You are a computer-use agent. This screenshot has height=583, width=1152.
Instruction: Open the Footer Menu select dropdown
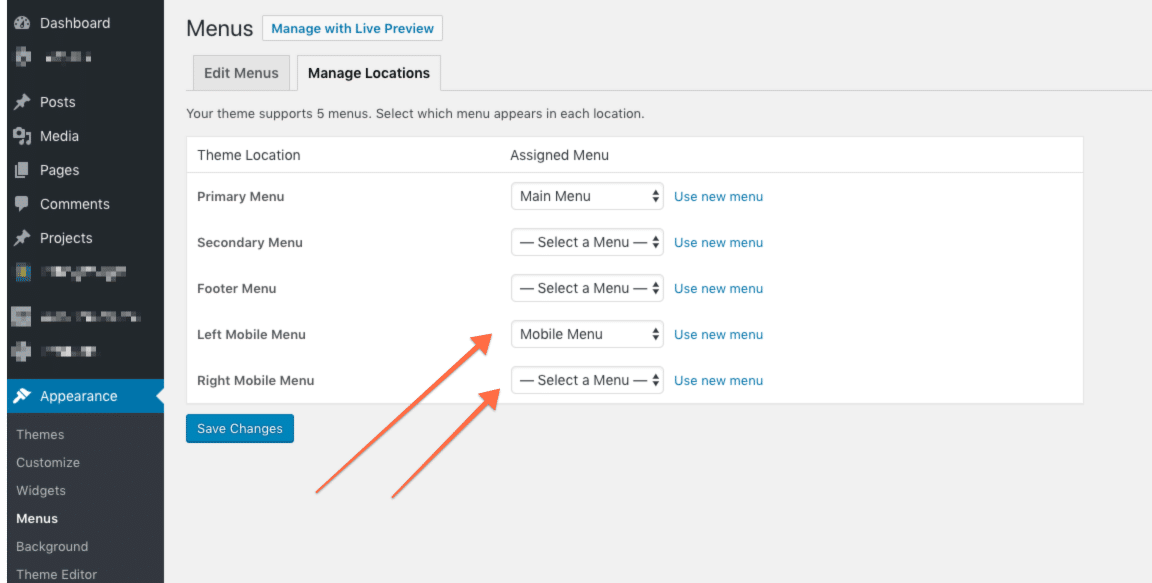pyautogui.click(x=587, y=288)
